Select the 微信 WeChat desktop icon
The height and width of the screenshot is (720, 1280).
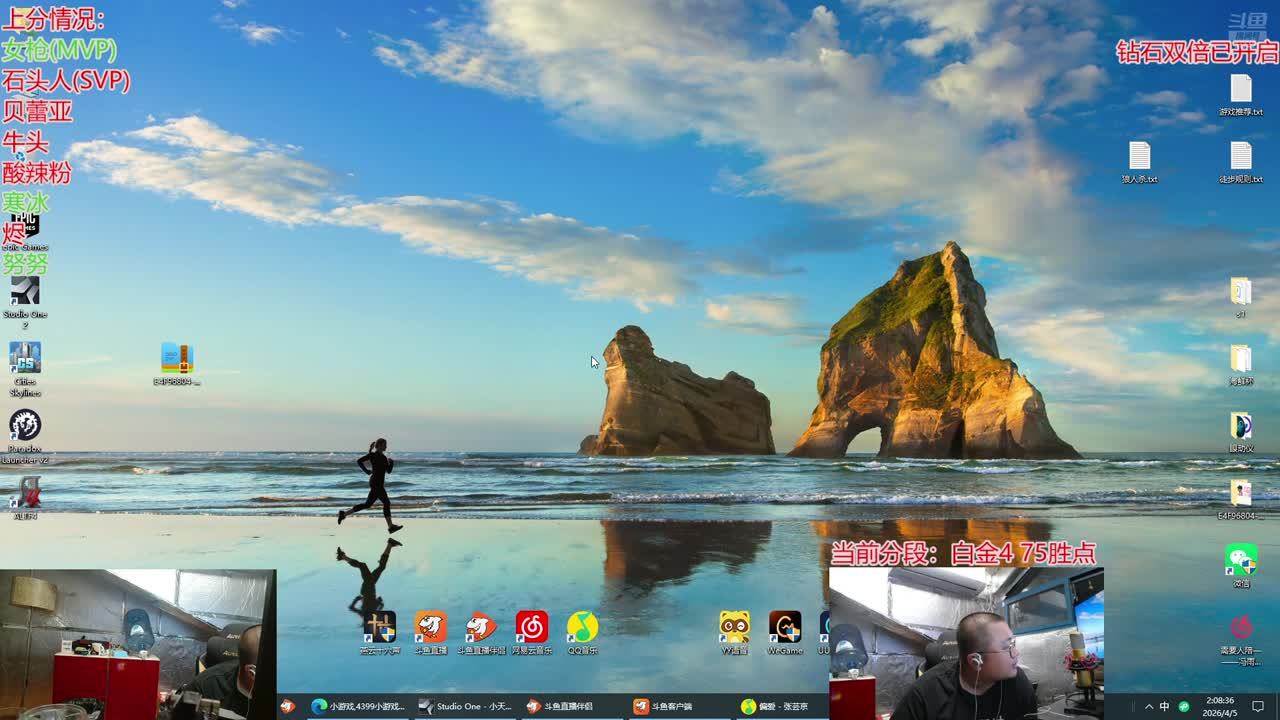(x=1241, y=561)
